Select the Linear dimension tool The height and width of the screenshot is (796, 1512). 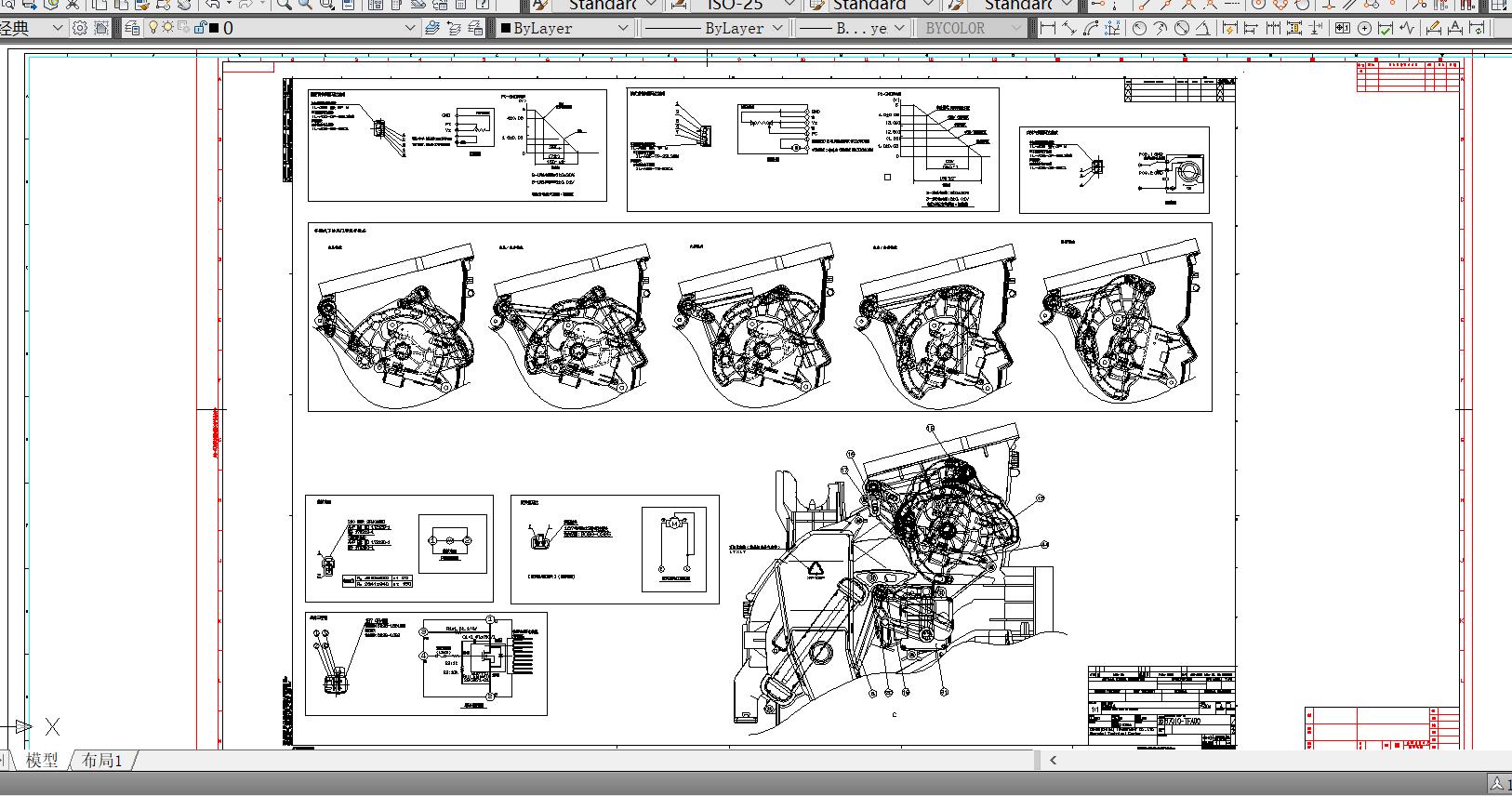coord(1048,28)
